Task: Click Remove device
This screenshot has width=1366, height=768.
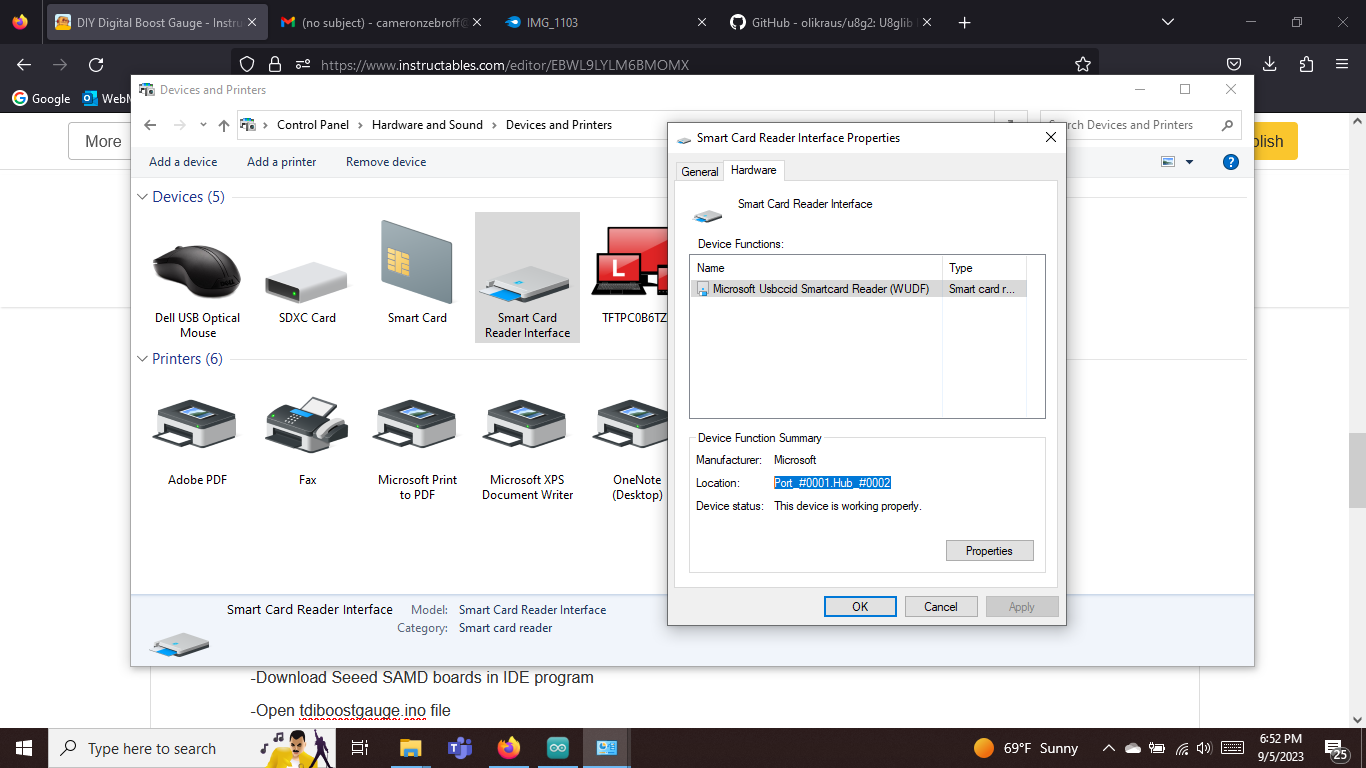Action: point(386,162)
